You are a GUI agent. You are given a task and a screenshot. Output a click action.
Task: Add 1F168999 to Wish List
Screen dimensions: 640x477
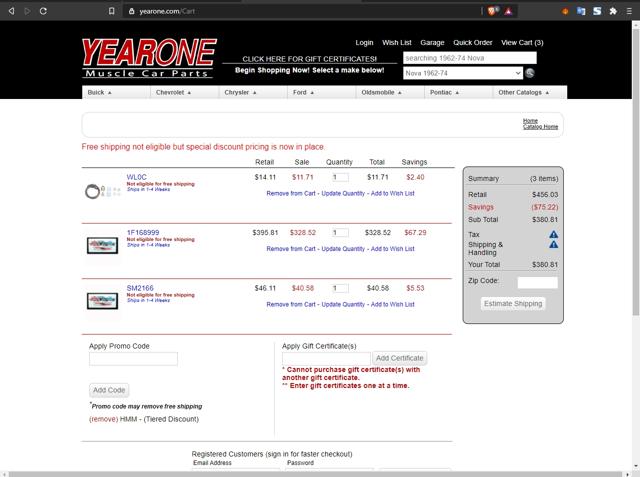point(392,249)
